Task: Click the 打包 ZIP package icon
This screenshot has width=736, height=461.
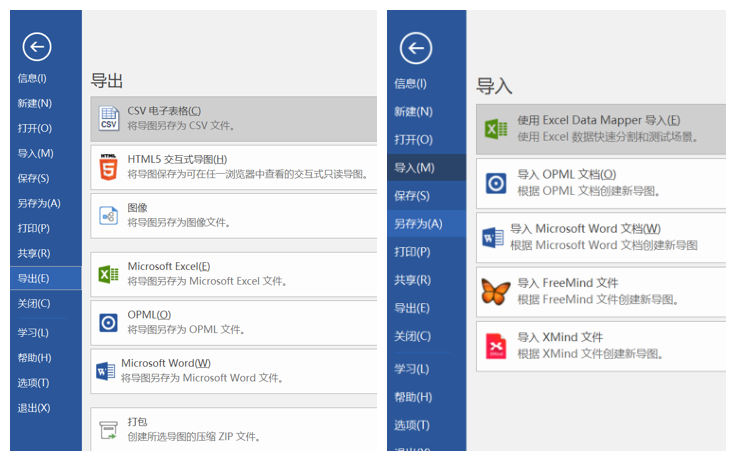Action: click(x=108, y=430)
